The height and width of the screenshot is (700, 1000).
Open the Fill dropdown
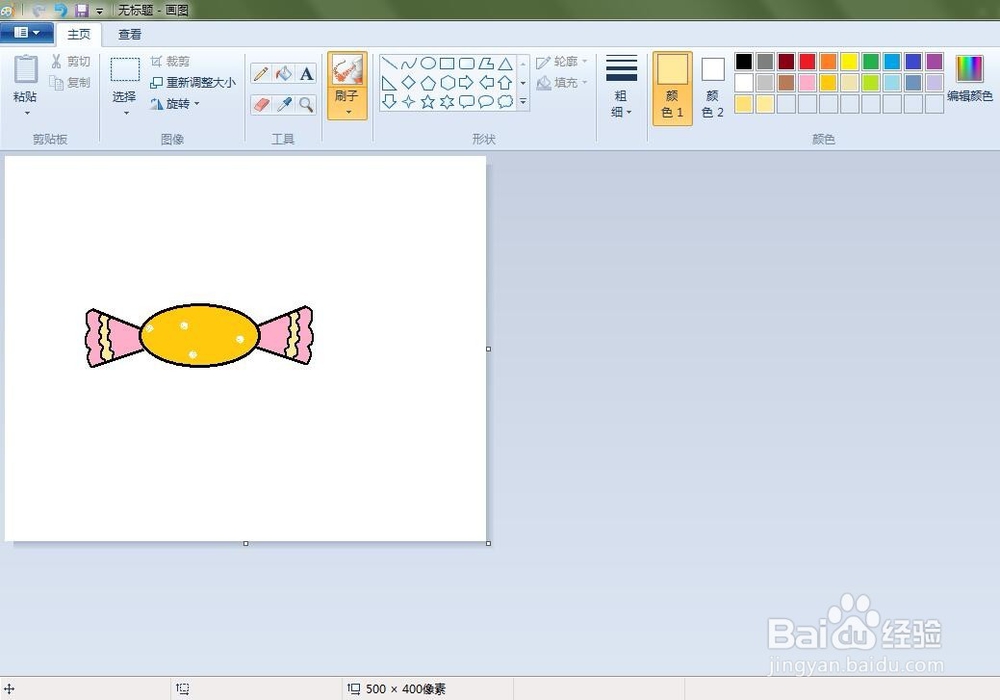pos(561,83)
